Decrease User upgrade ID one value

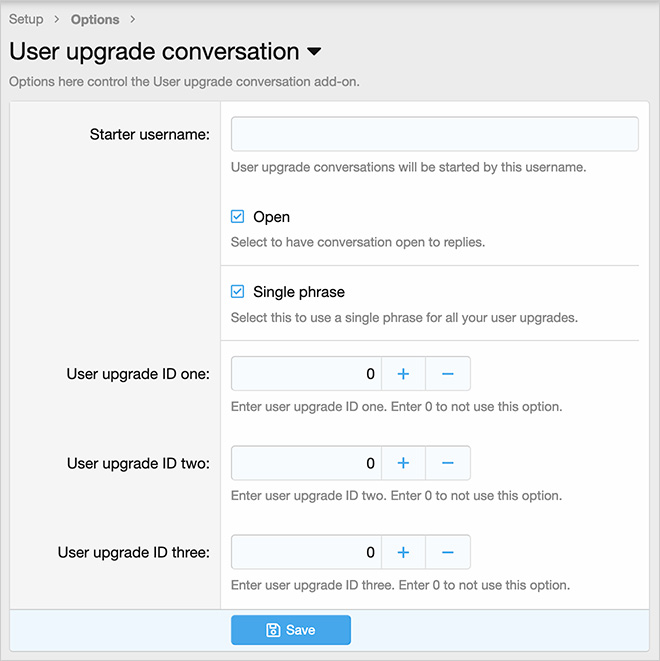[x=448, y=374]
